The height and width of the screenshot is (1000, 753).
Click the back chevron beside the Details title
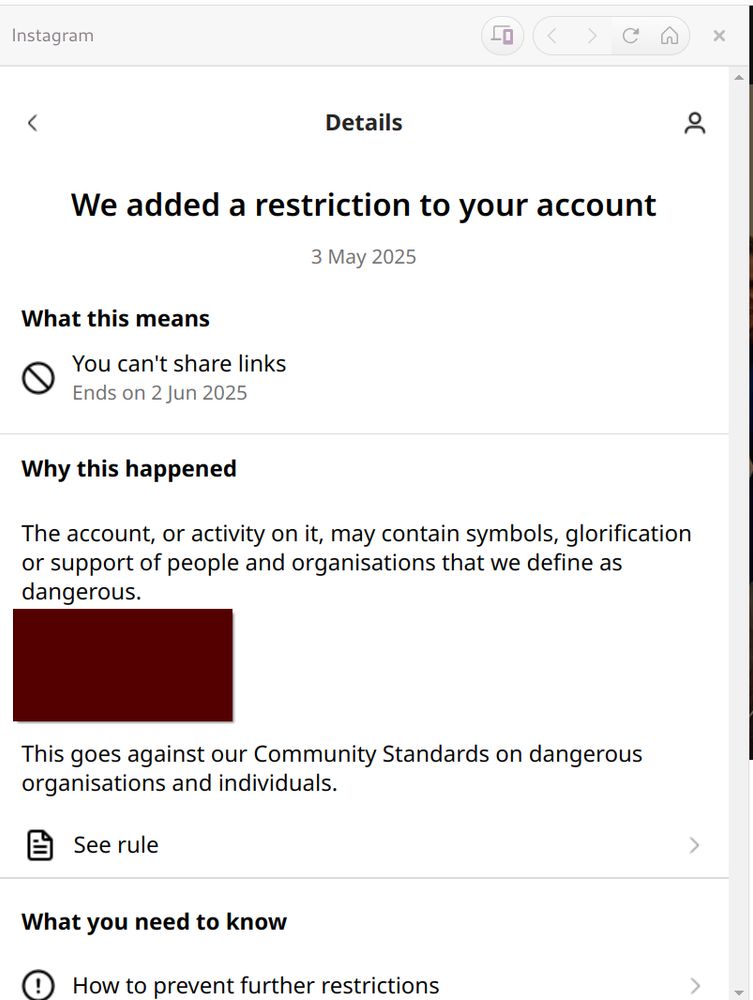coord(33,122)
